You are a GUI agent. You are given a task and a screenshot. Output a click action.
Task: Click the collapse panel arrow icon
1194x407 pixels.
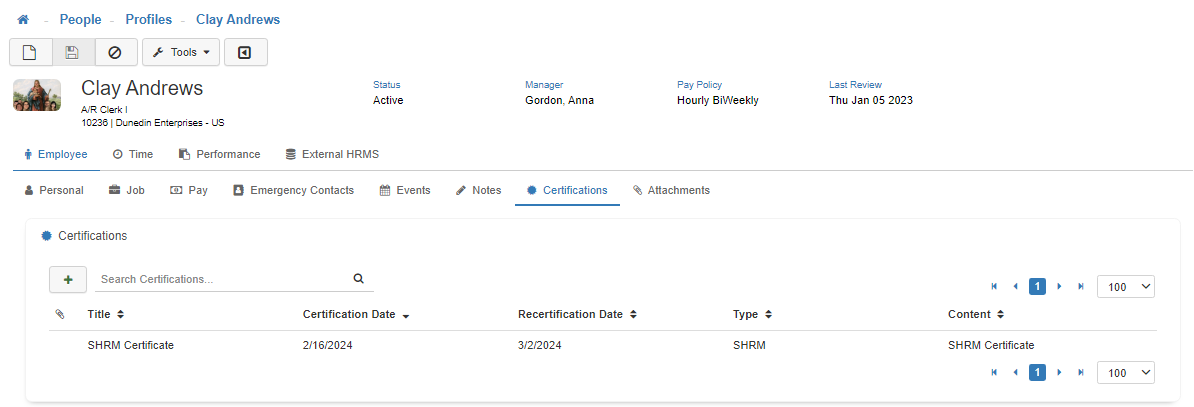pos(245,52)
